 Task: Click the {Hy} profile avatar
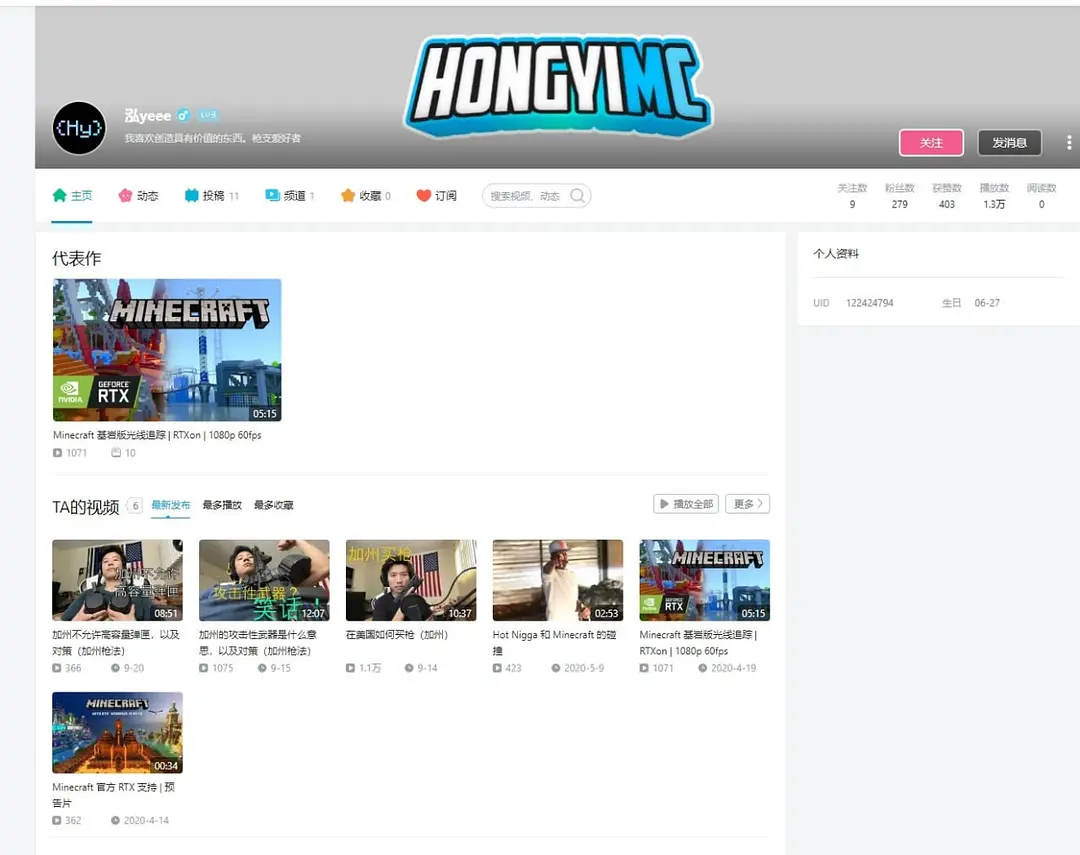click(x=79, y=128)
